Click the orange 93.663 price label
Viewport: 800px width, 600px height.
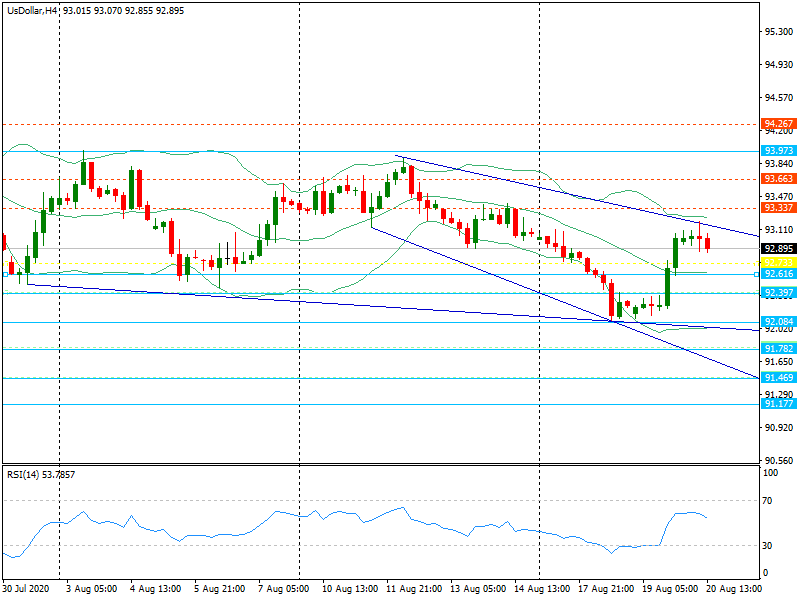coord(778,179)
